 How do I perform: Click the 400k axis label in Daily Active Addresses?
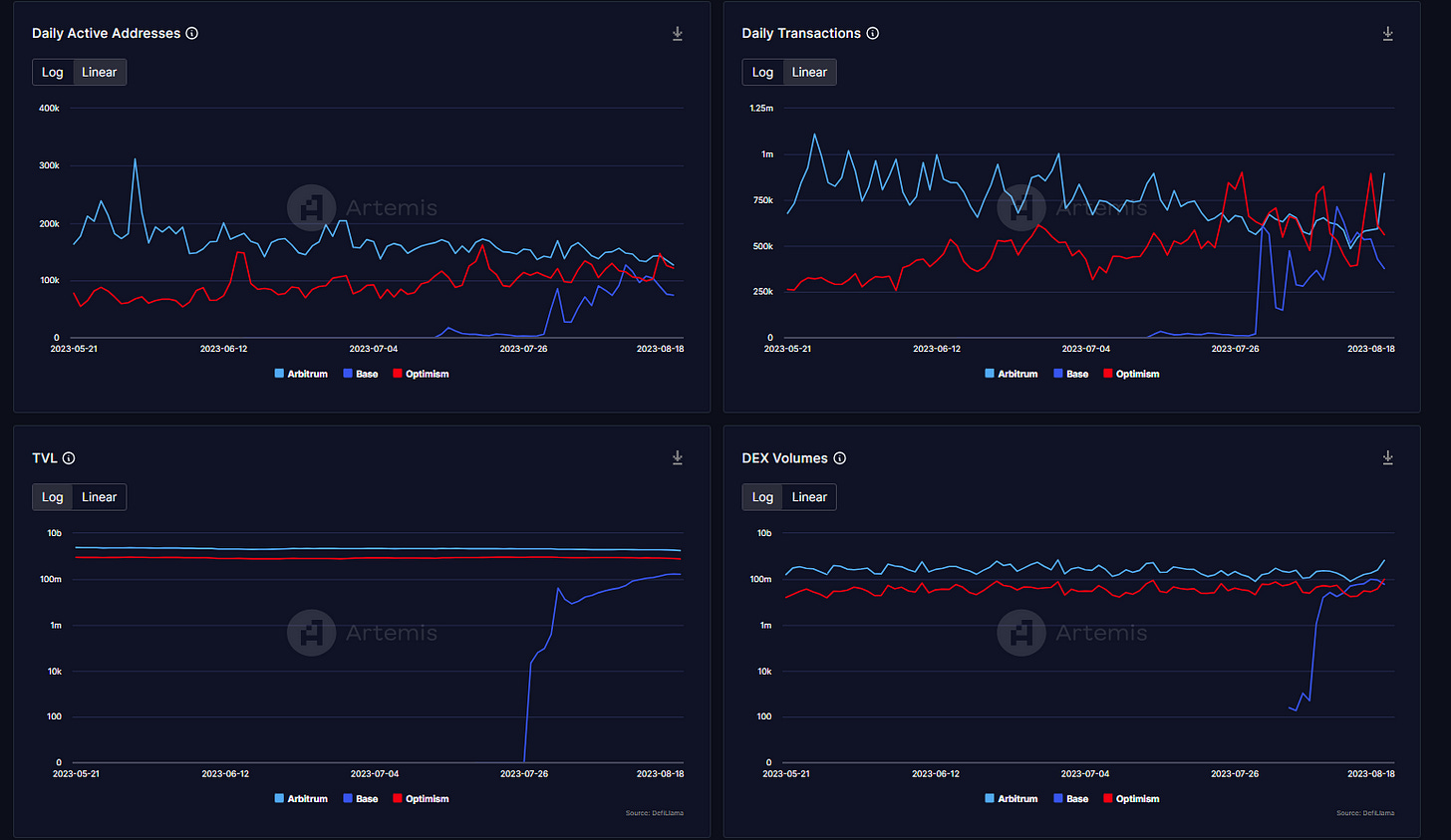49,108
